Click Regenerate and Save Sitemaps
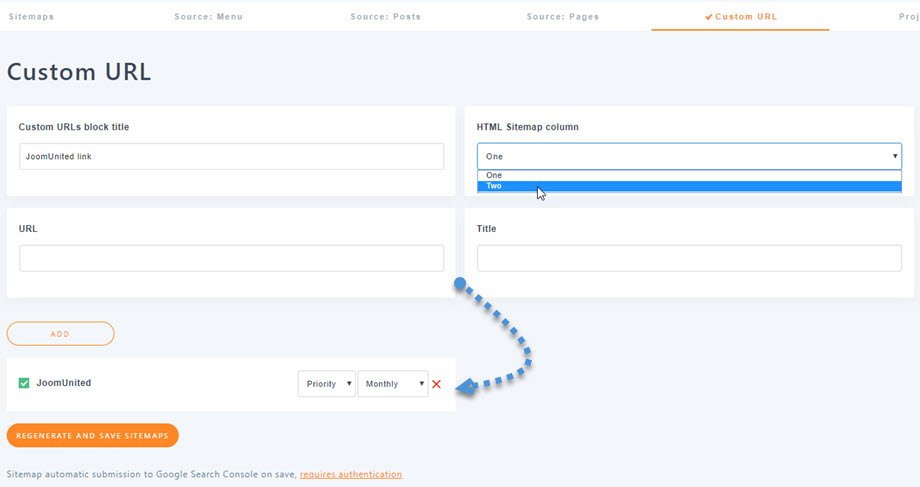This screenshot has width=920, height=487. click(x=92, y=435)
